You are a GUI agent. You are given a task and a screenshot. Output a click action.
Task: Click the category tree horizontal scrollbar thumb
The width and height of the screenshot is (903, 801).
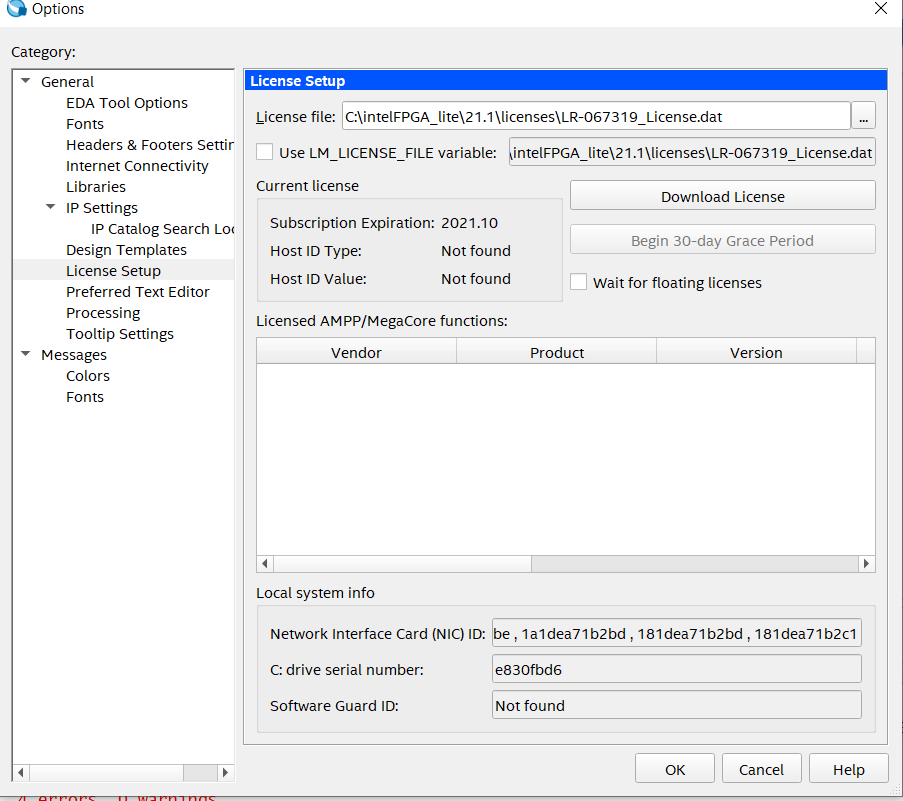pos(107,772)
